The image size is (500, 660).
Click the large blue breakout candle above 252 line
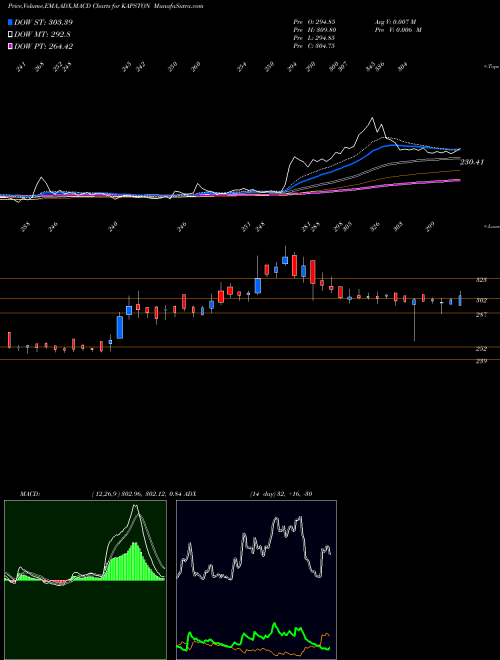click(120, 327)
